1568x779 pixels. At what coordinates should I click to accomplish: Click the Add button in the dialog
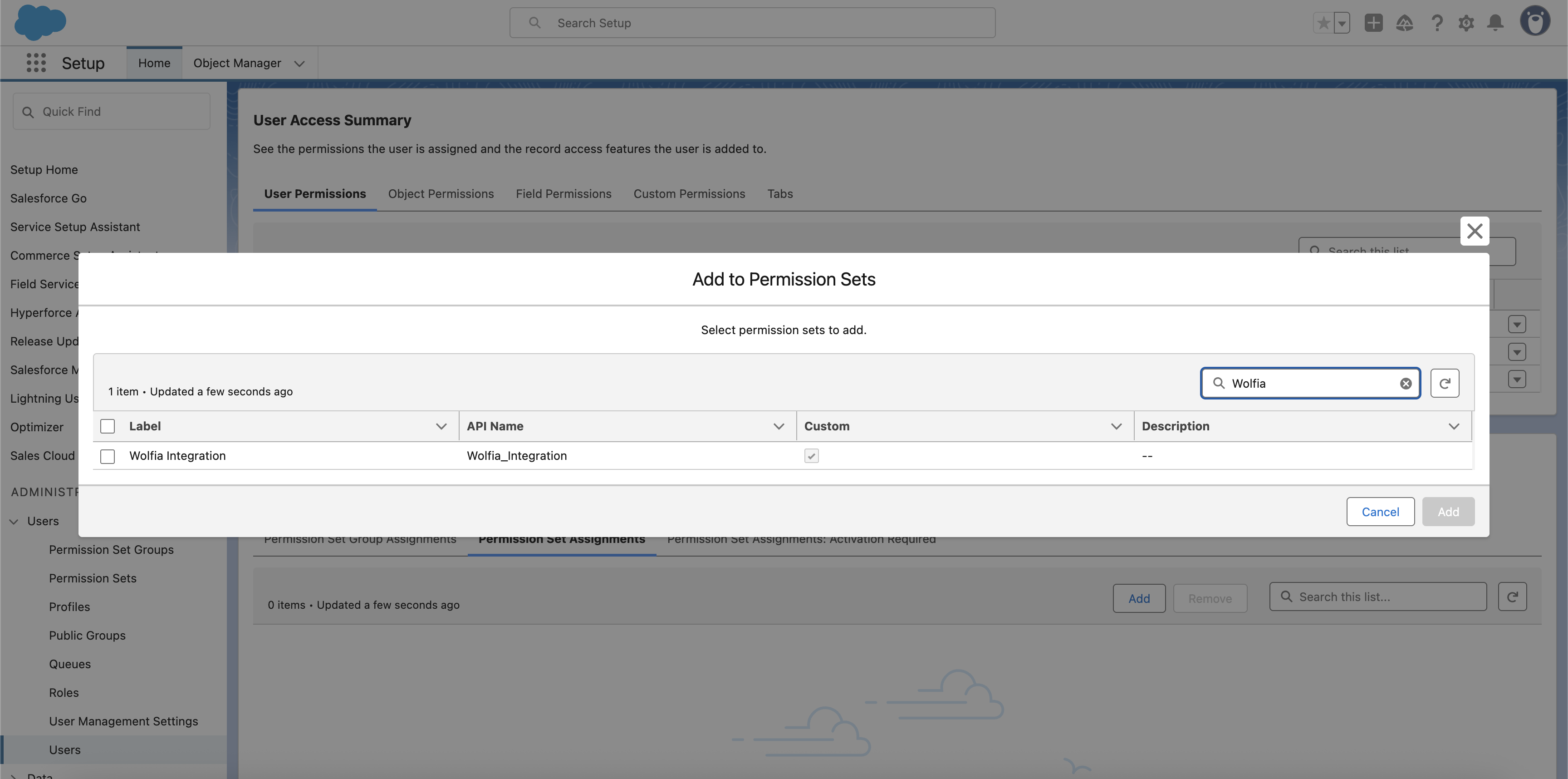click(1449, 511)
